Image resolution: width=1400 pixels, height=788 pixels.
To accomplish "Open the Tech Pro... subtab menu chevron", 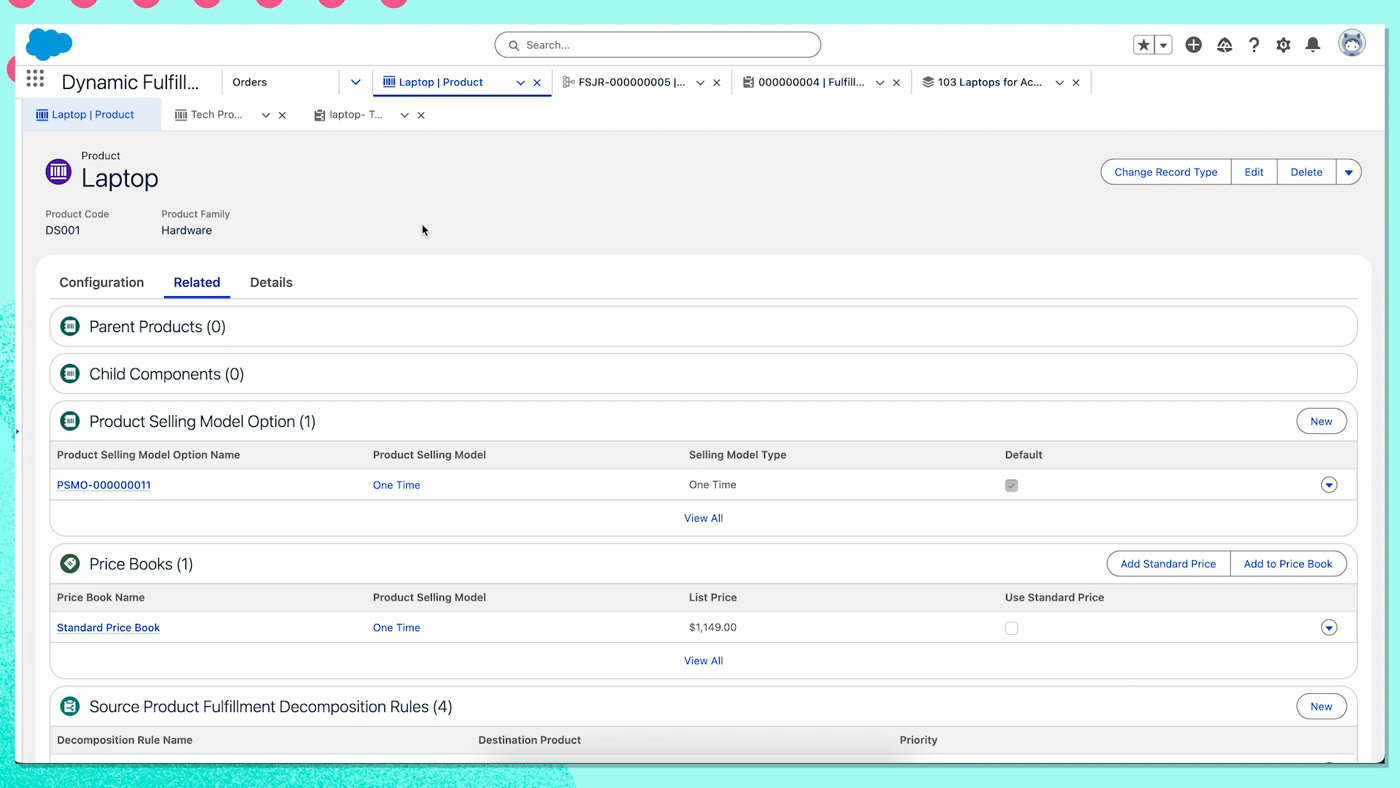I will click(265, 115).
